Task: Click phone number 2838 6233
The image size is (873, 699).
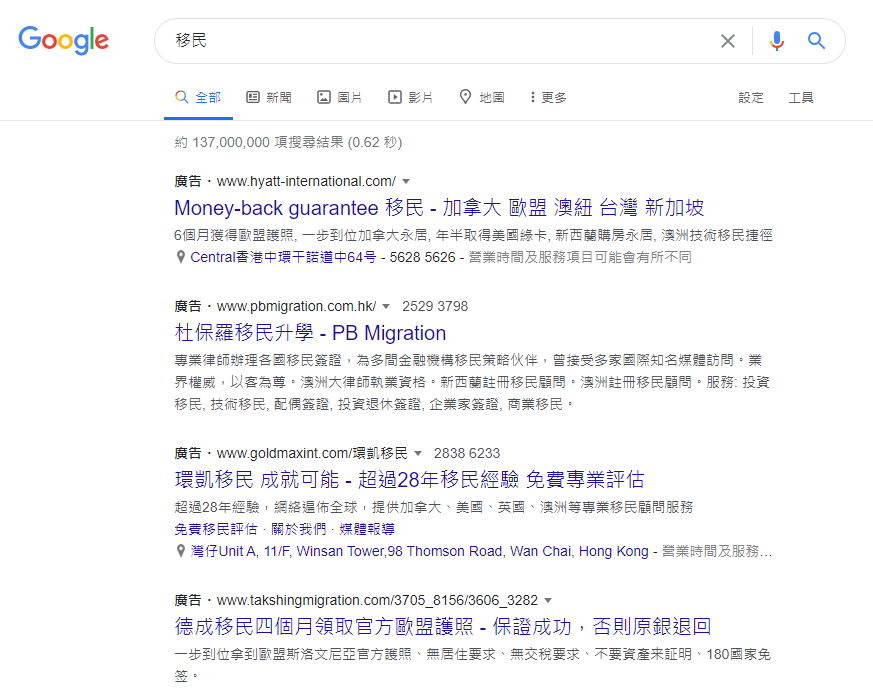Action: pos(467,453)
